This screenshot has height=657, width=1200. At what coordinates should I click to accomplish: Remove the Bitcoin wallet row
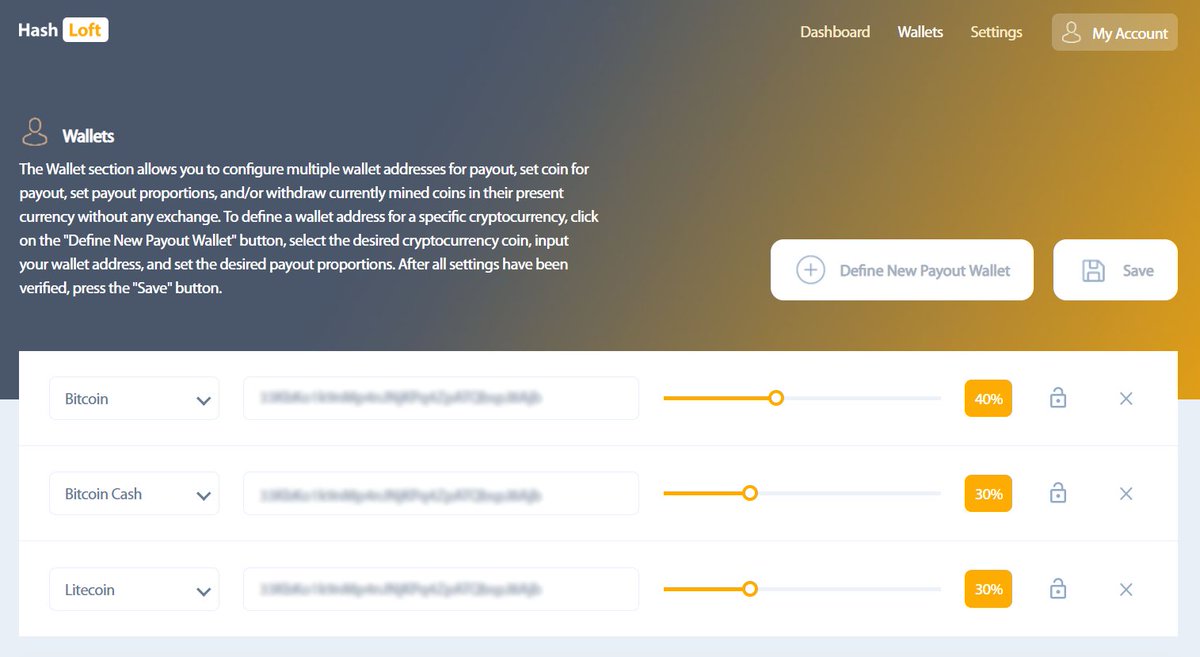coord(1126,398)
